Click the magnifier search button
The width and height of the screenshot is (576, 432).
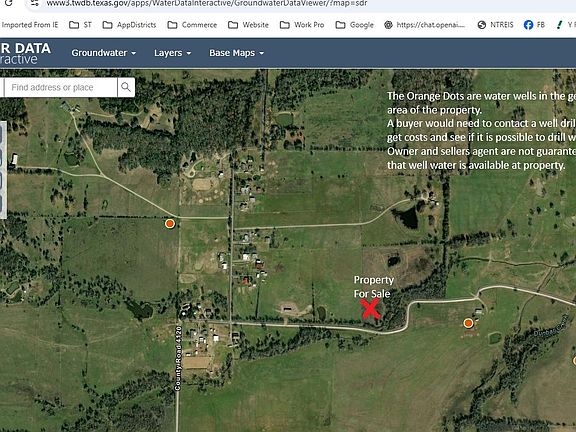(126, 87)
